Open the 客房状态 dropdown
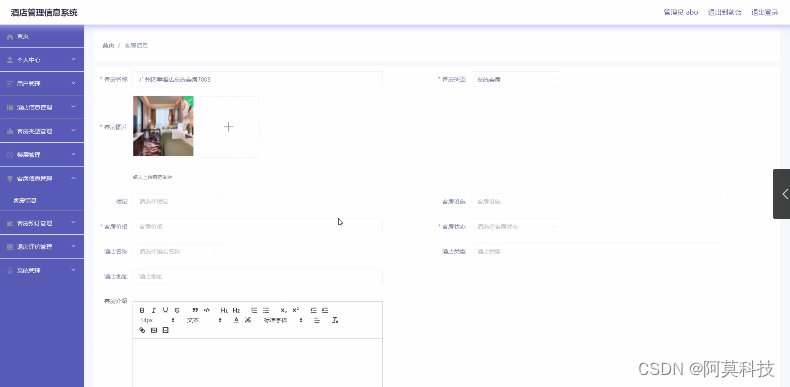This screenshot has width=790, height=387. click(515, 226)
